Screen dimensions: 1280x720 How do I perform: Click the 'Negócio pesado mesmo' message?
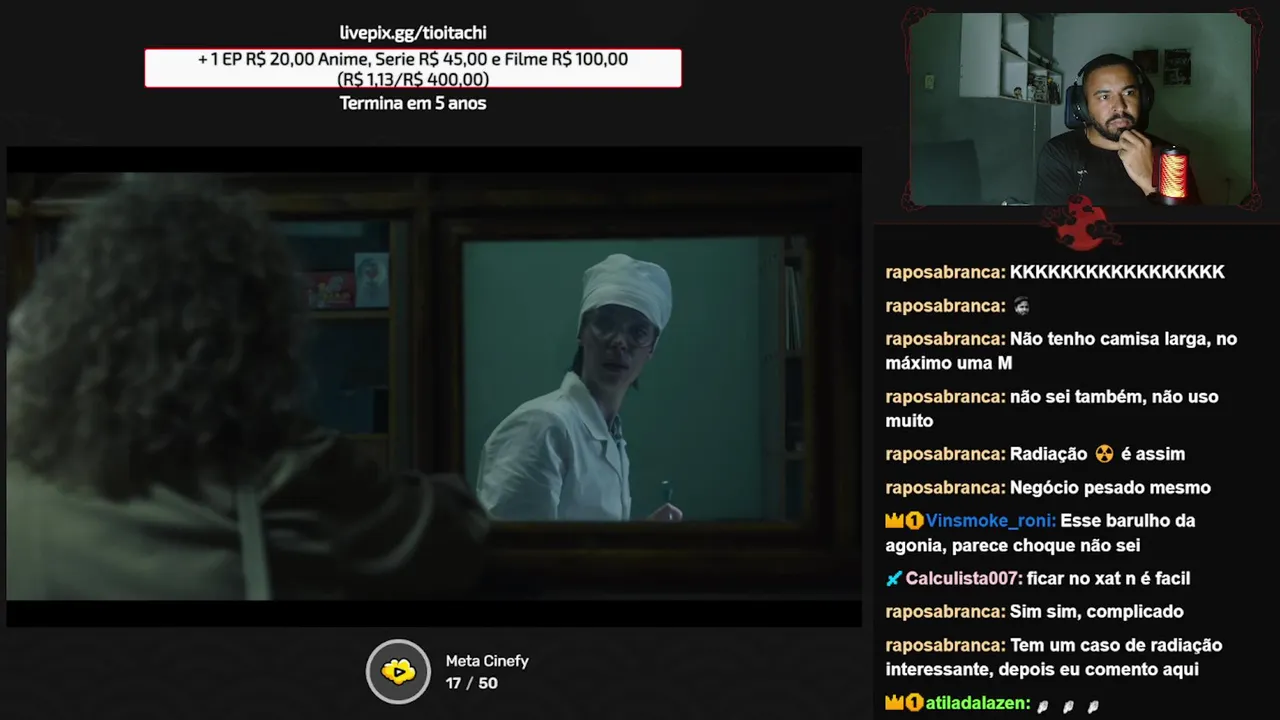1110,488
